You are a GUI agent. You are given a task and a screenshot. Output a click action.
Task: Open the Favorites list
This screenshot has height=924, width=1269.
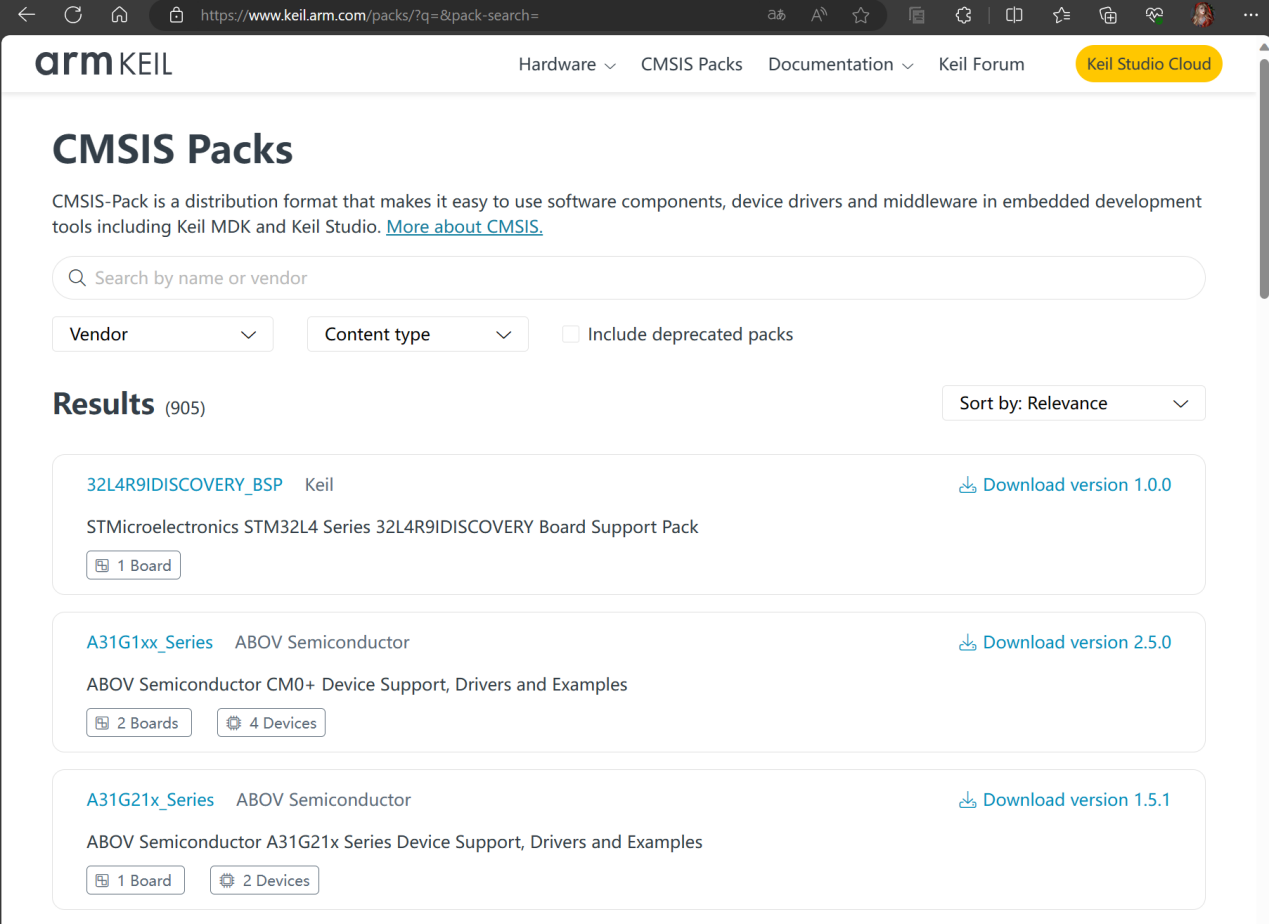(1062, 15)
